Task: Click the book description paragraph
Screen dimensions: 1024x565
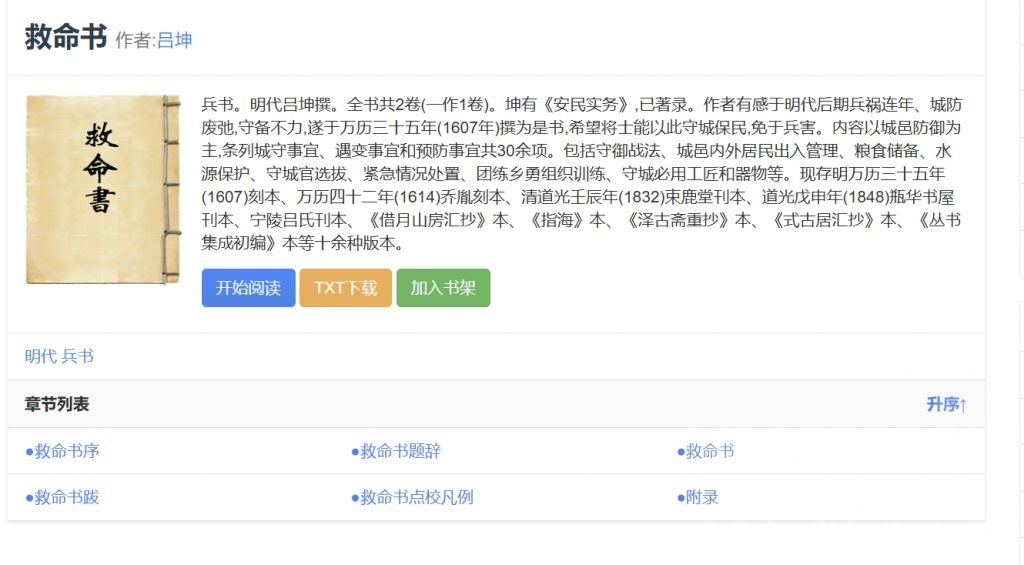Action: tap(581, 174)
